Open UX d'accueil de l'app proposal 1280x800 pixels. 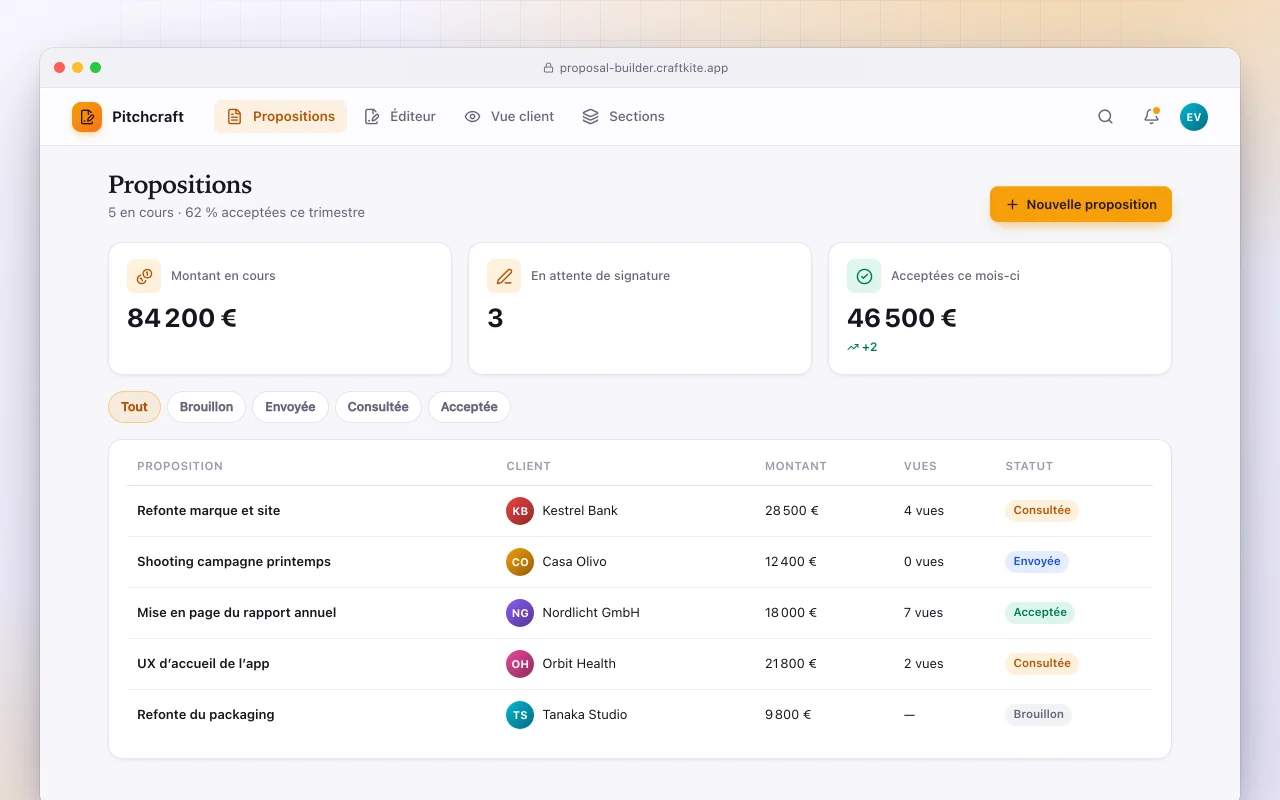coord(203,664)
